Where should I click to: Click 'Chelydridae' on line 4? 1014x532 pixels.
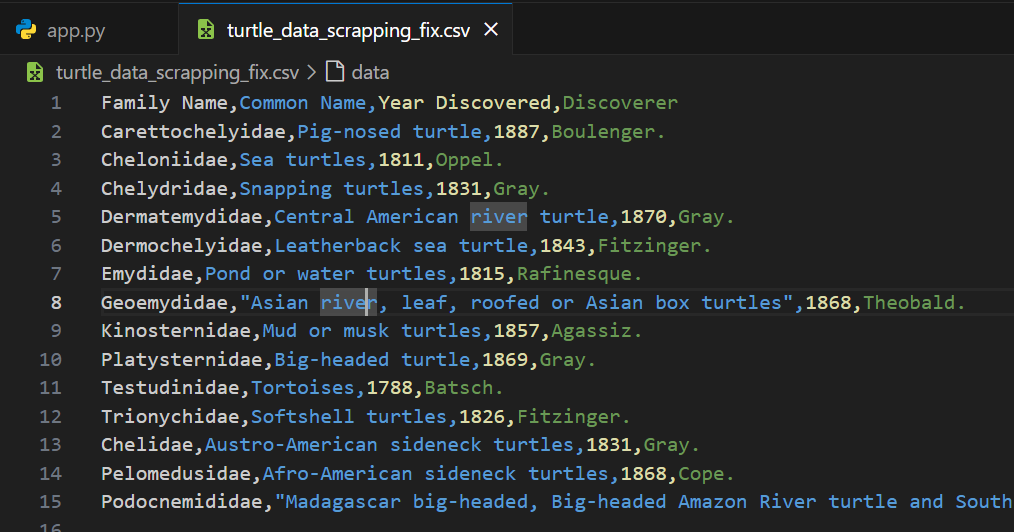[164, 189]
